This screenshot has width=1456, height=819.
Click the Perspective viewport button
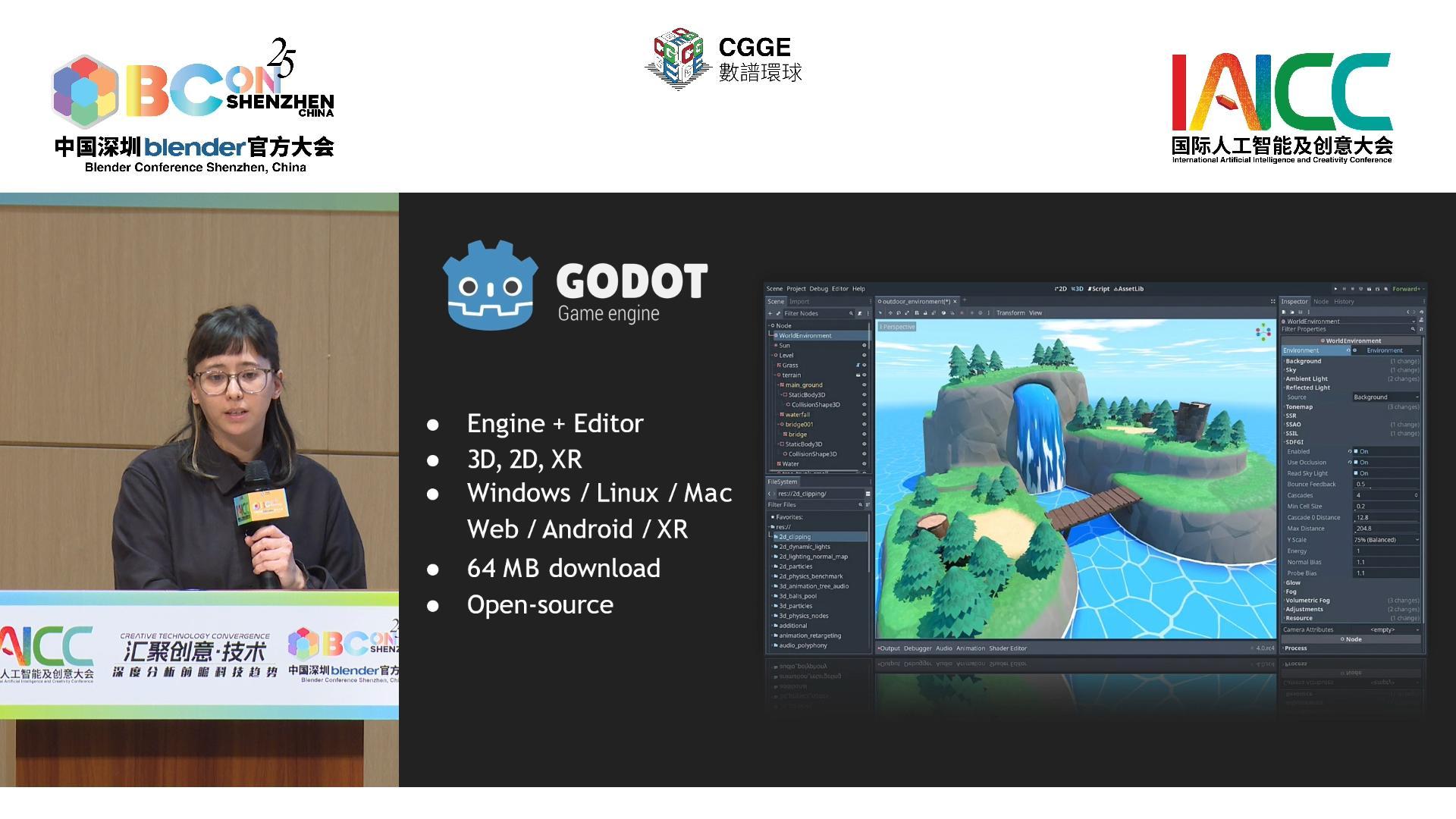point(897,327)
